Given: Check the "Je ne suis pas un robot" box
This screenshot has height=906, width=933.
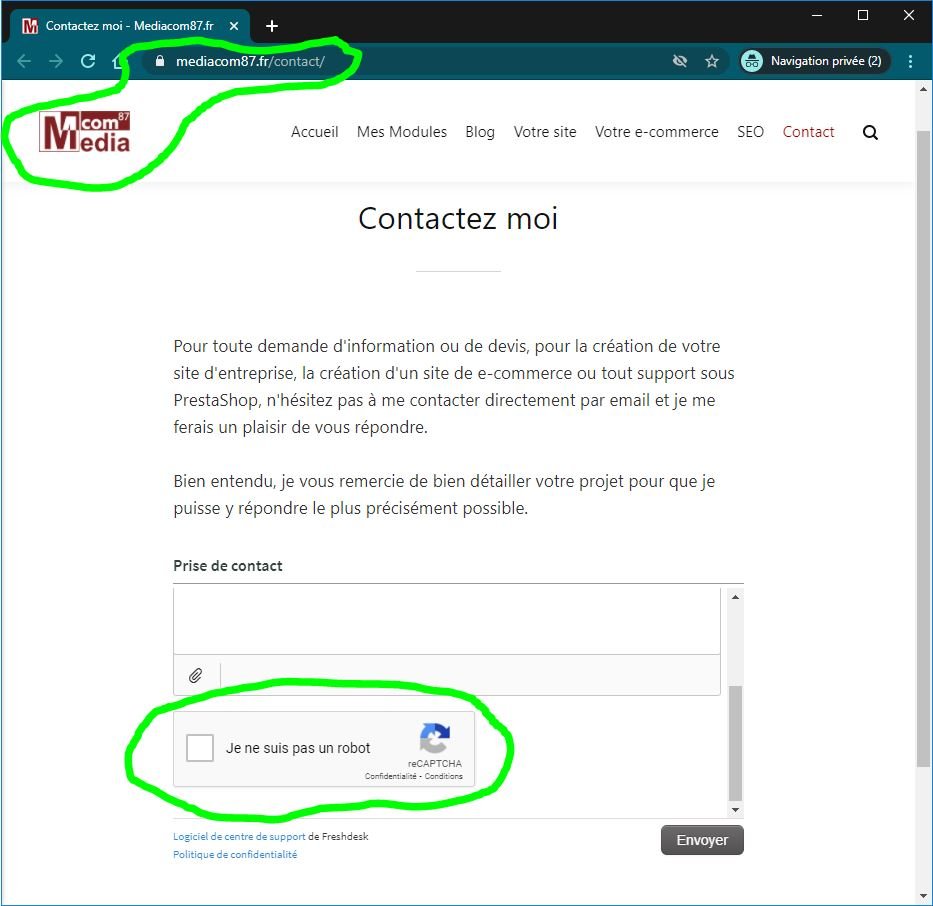Looking at the screenshot, I should 200,748.
